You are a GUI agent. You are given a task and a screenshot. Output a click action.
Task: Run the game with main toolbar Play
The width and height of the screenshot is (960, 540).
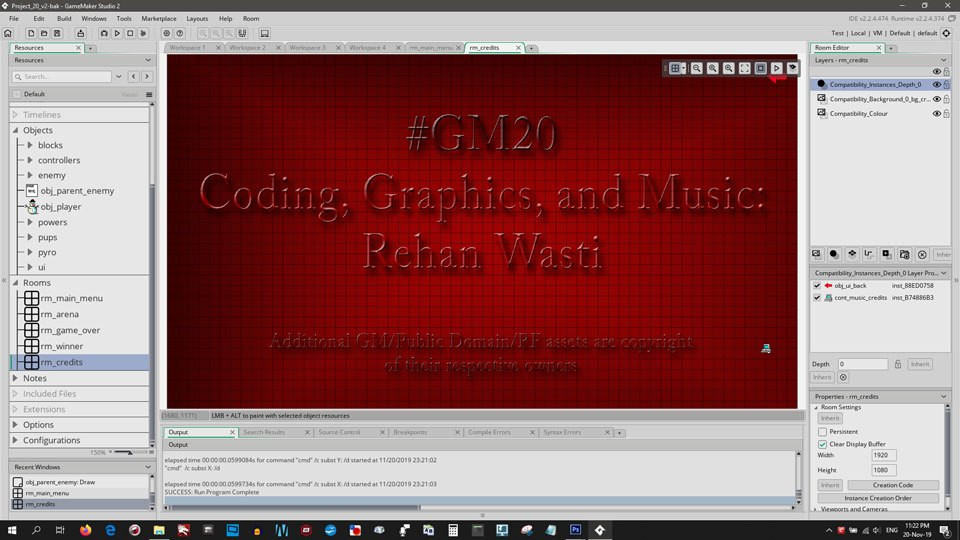[117, 33]
